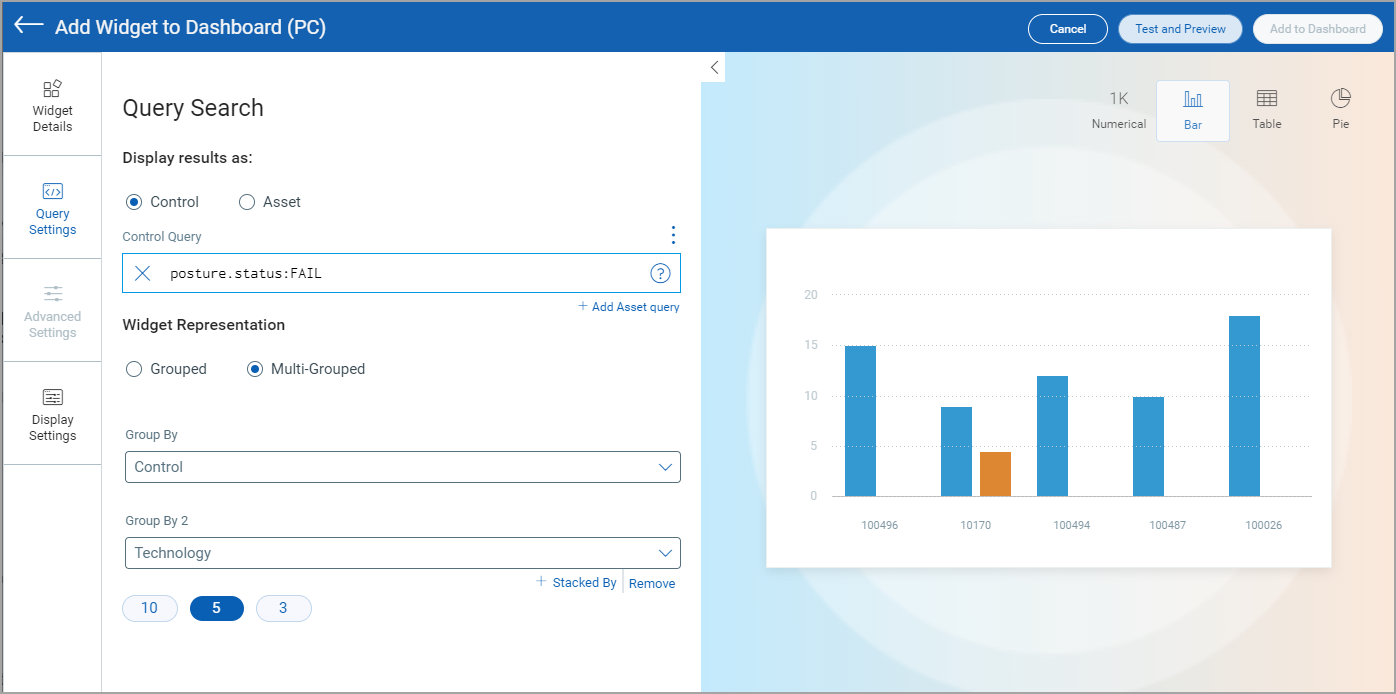Open the Widget Details tab
Viewport: 1396px width, 694px height.
[x=52, y=105]
